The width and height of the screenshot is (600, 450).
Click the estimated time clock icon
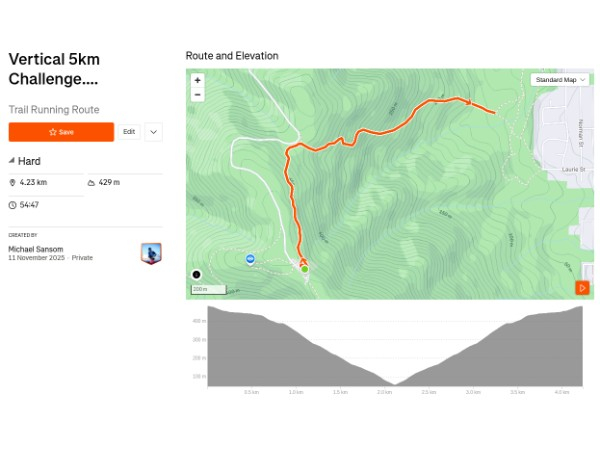(13, 205)
